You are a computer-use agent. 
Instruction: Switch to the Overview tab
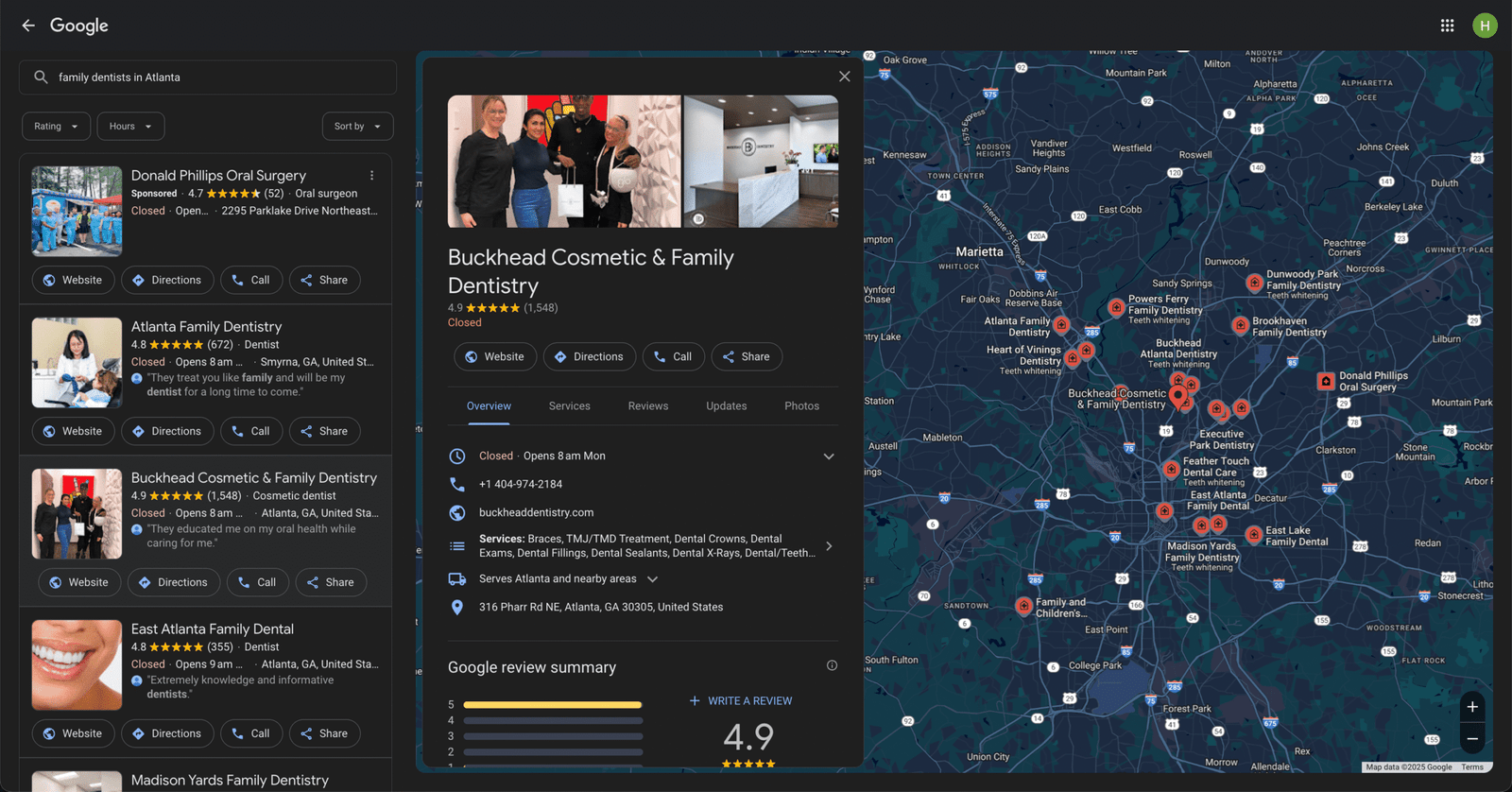click(489, 406)
